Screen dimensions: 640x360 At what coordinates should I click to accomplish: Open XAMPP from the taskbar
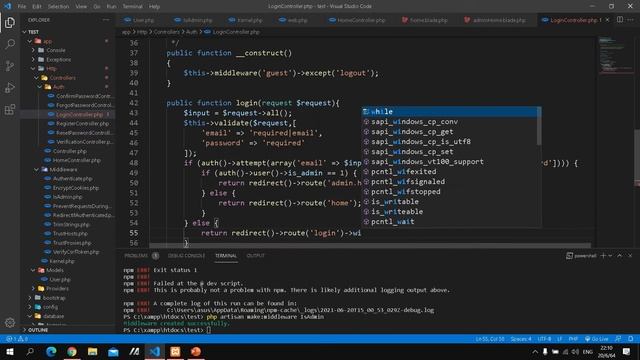(x=175, y=351)
